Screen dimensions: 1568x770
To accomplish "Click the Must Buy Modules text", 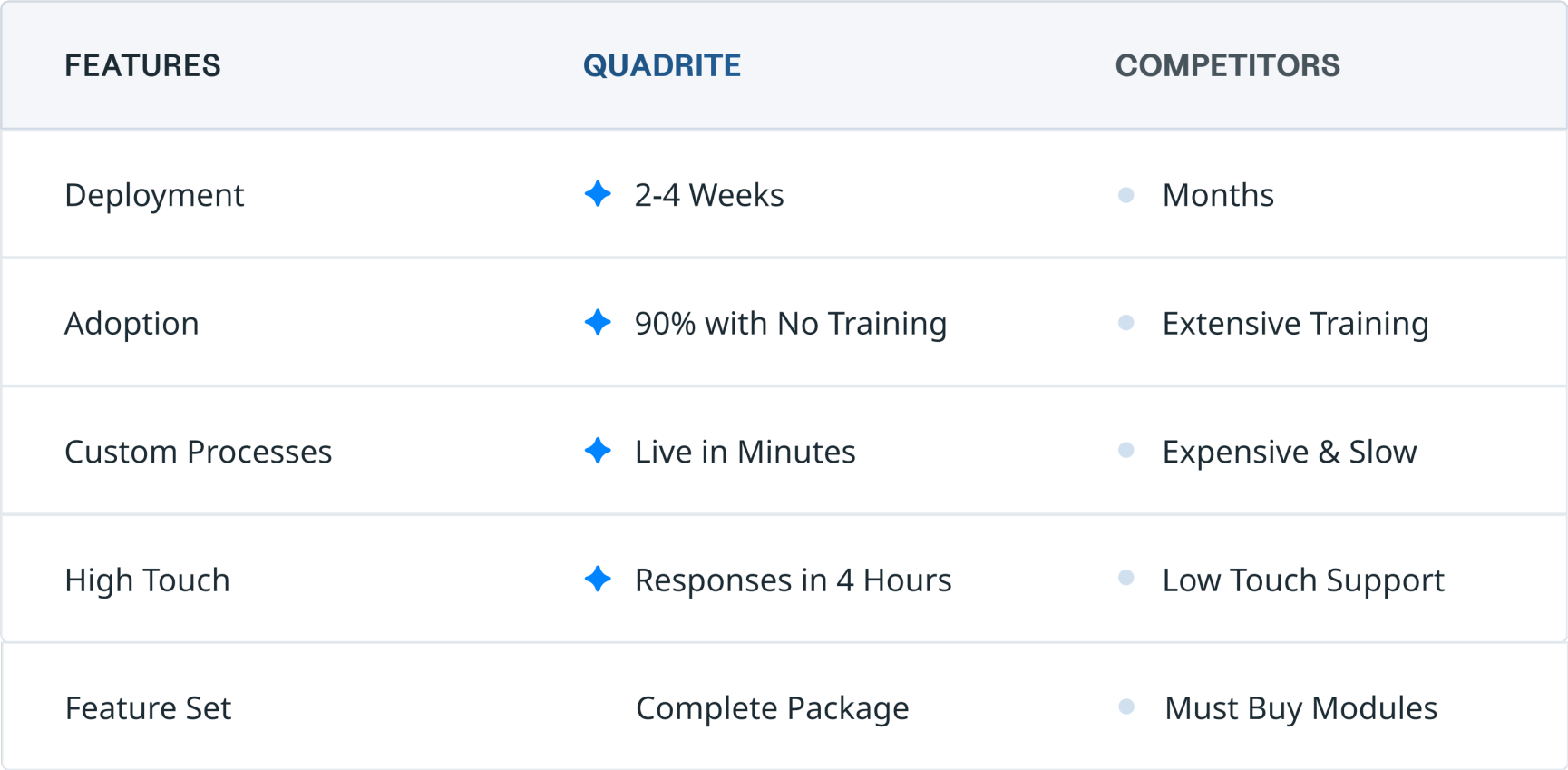I will [1300, 709].
